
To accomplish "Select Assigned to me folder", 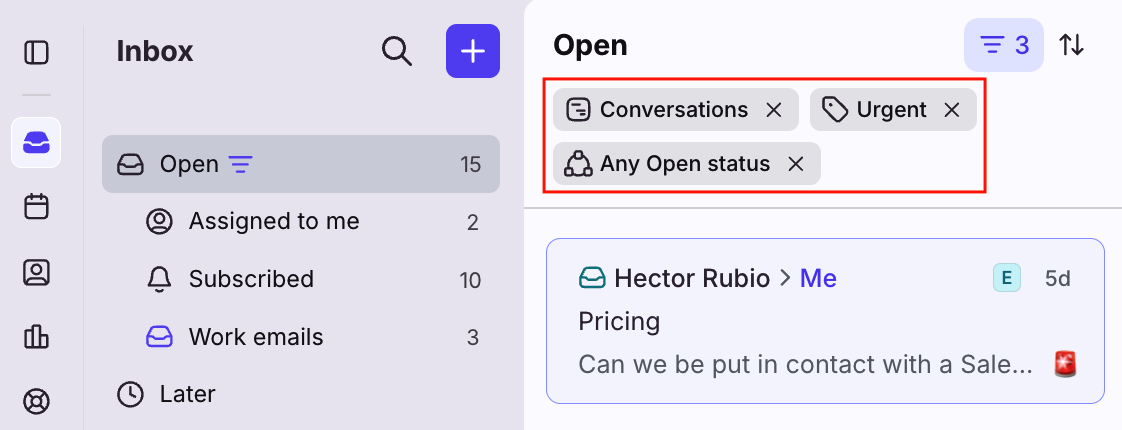I will point(273,221).
